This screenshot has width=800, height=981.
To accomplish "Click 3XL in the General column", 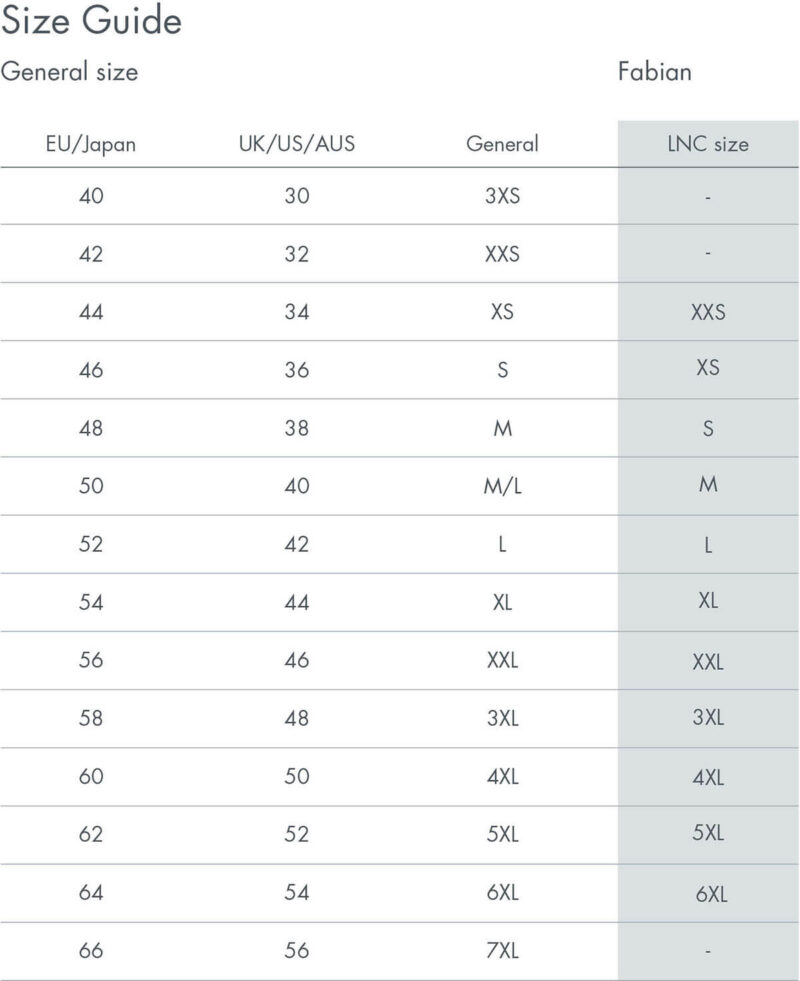I will click(502, 718).
